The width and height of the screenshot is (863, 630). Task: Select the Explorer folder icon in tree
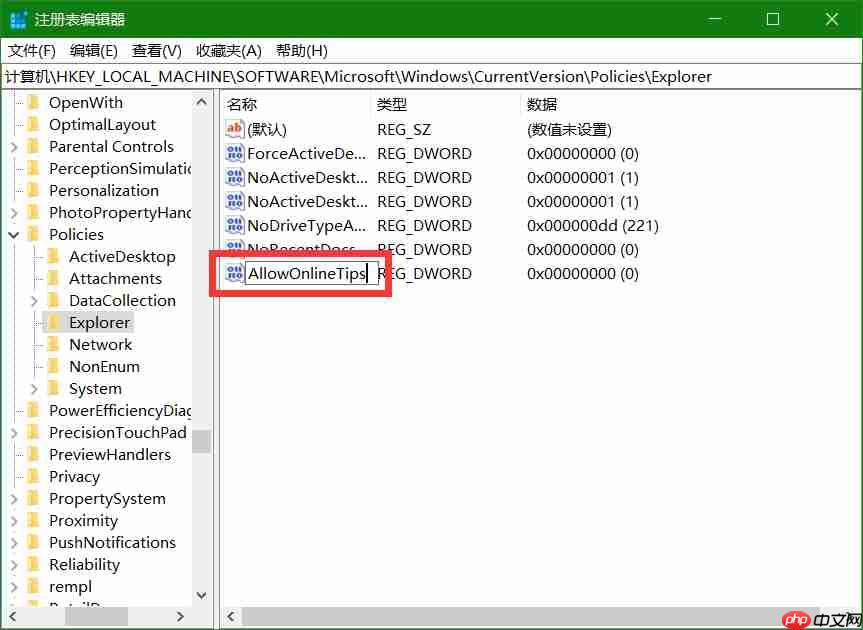point(56,322)
